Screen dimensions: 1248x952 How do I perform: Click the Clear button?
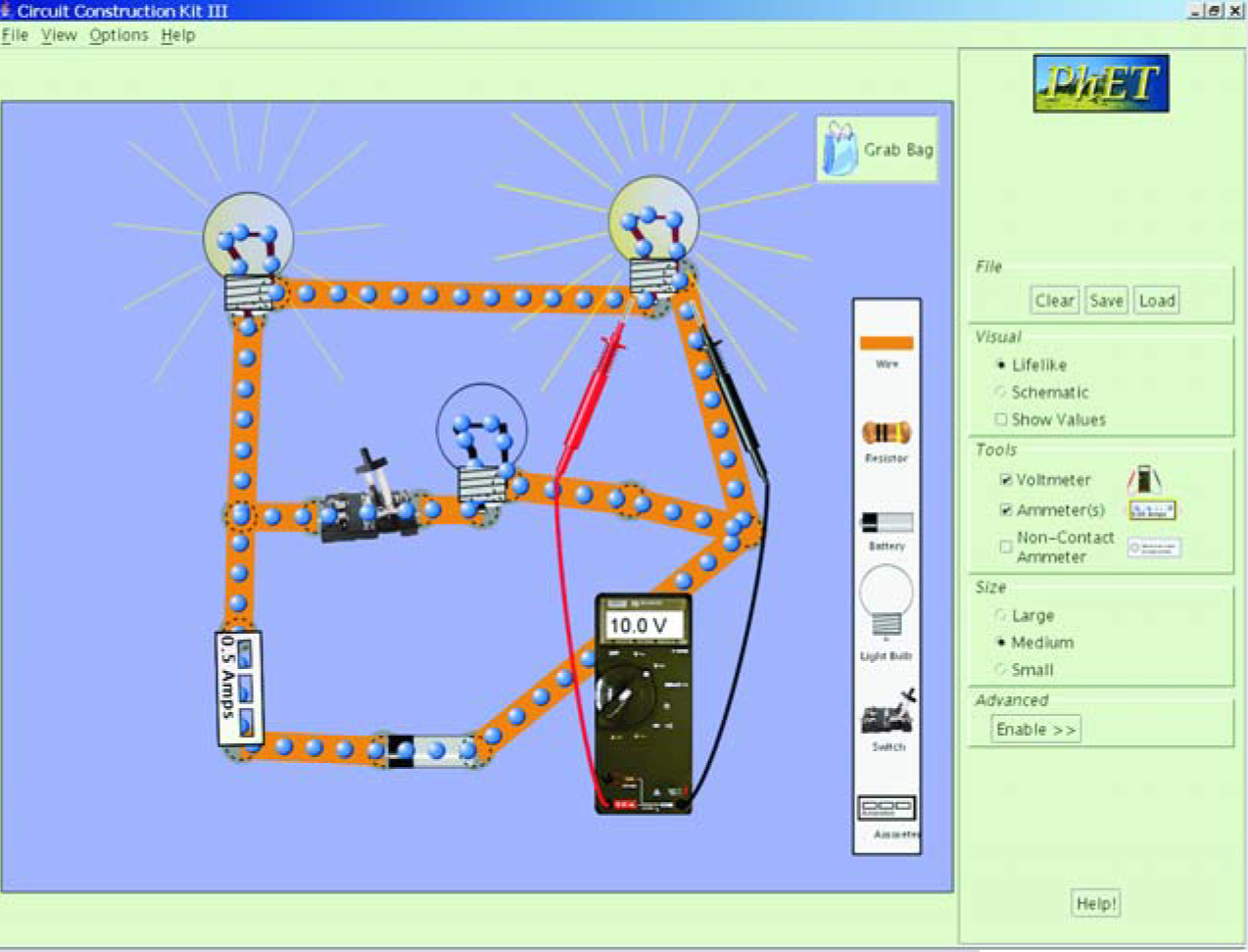[1054, 301]
